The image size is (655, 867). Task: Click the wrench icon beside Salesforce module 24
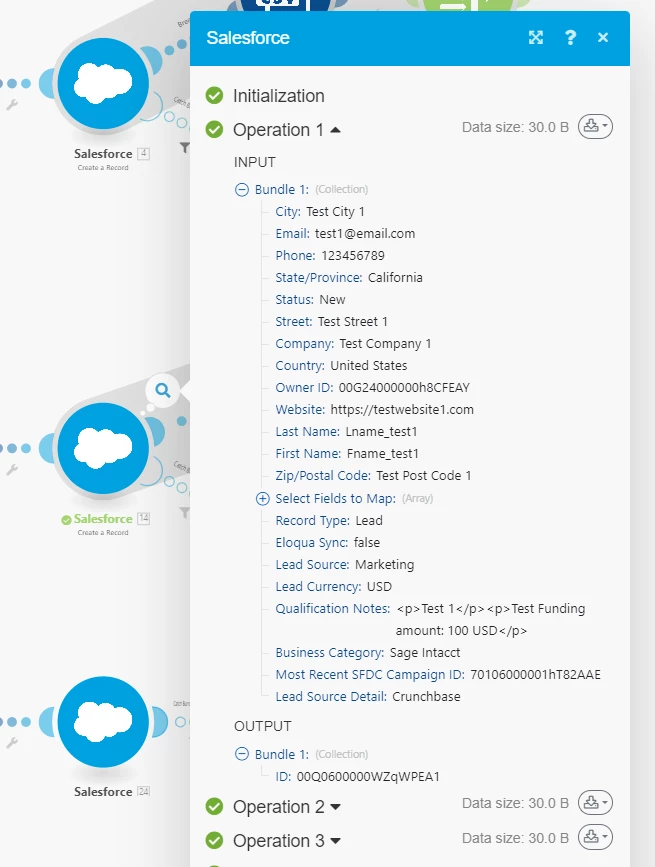pyautogui.click(x=12, y=743)
